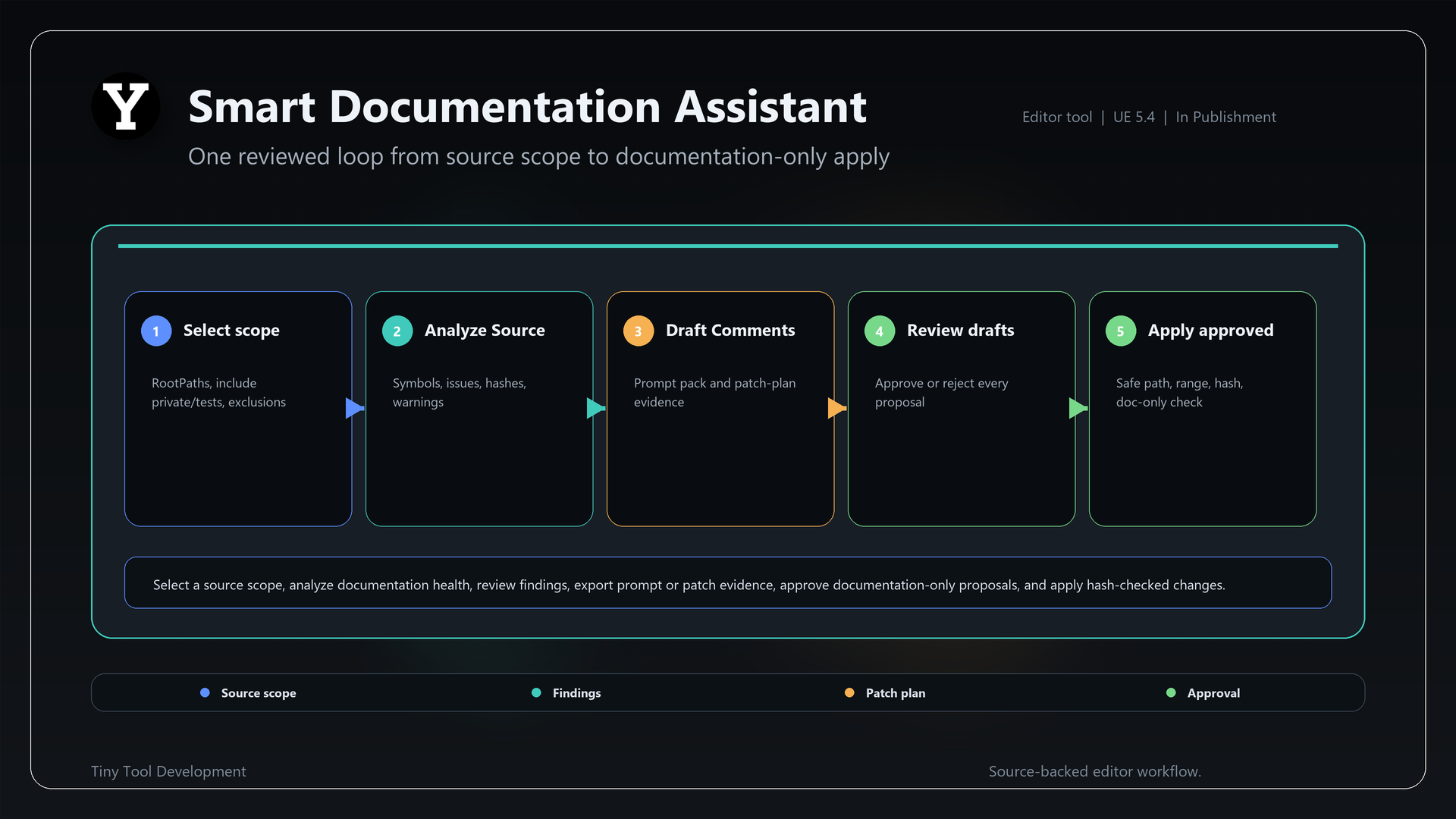Viewport: 1456px width, 819px height.
Task: Click 'RootPaths, include private/tests, exclusions' text
Action: tap(218, 393)
